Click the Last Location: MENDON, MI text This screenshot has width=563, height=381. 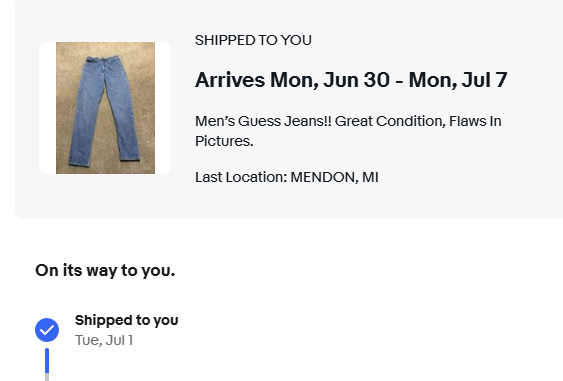point(287,177)
